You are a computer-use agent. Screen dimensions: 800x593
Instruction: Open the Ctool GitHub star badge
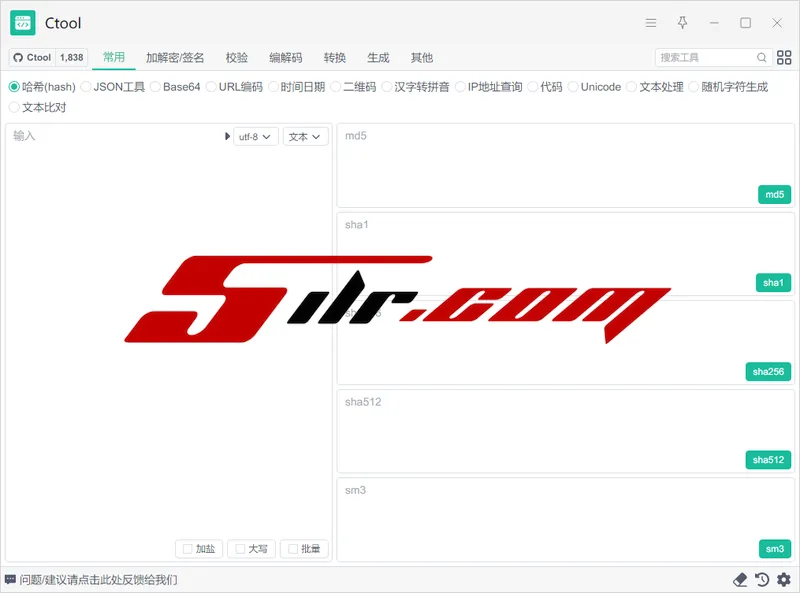(48, 58)
